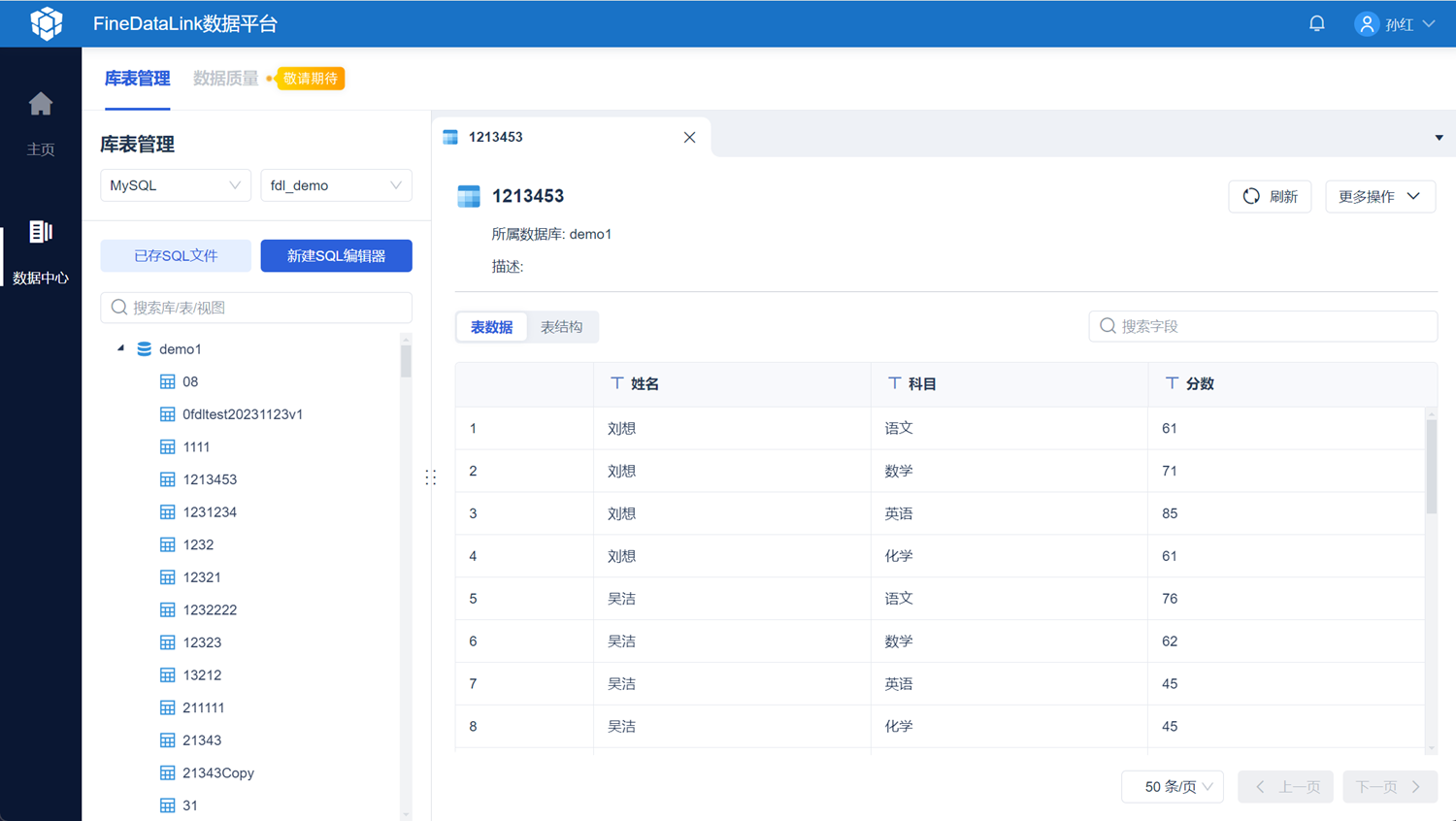Open the tab list arrow at right

1439,138
